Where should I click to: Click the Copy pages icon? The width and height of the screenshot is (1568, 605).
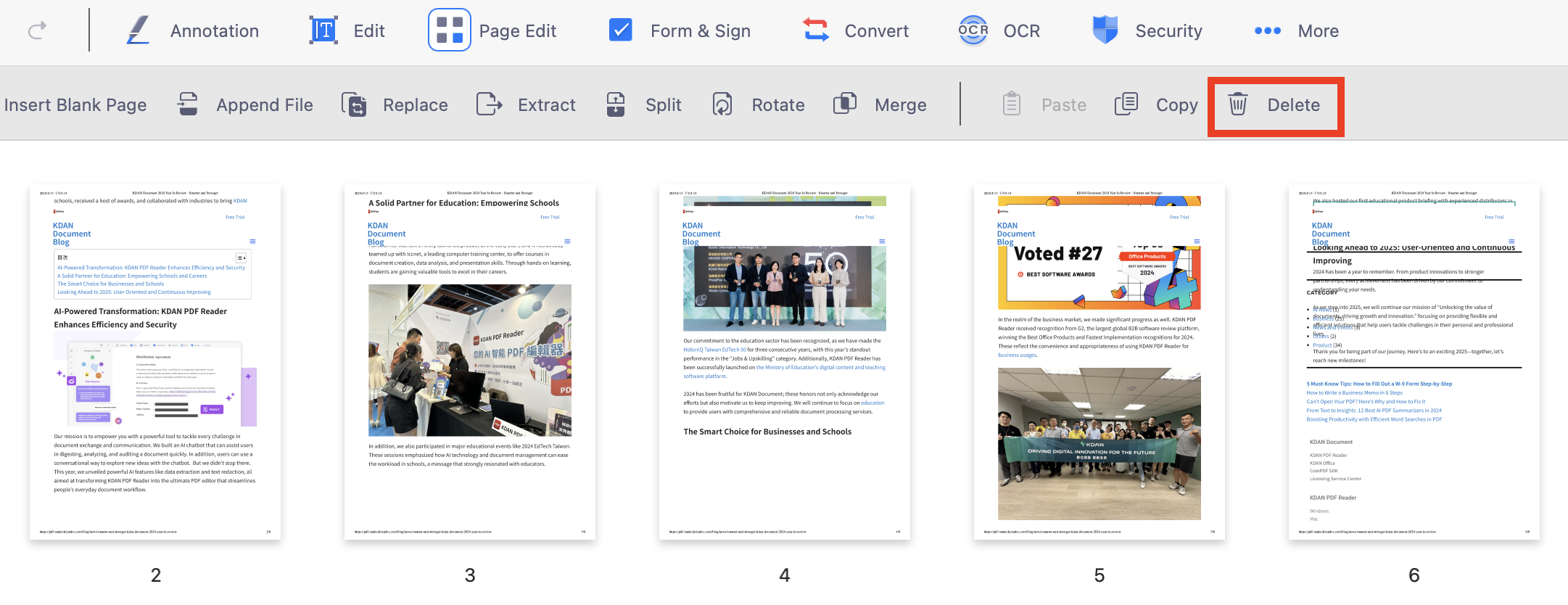tap(1126, 104)
